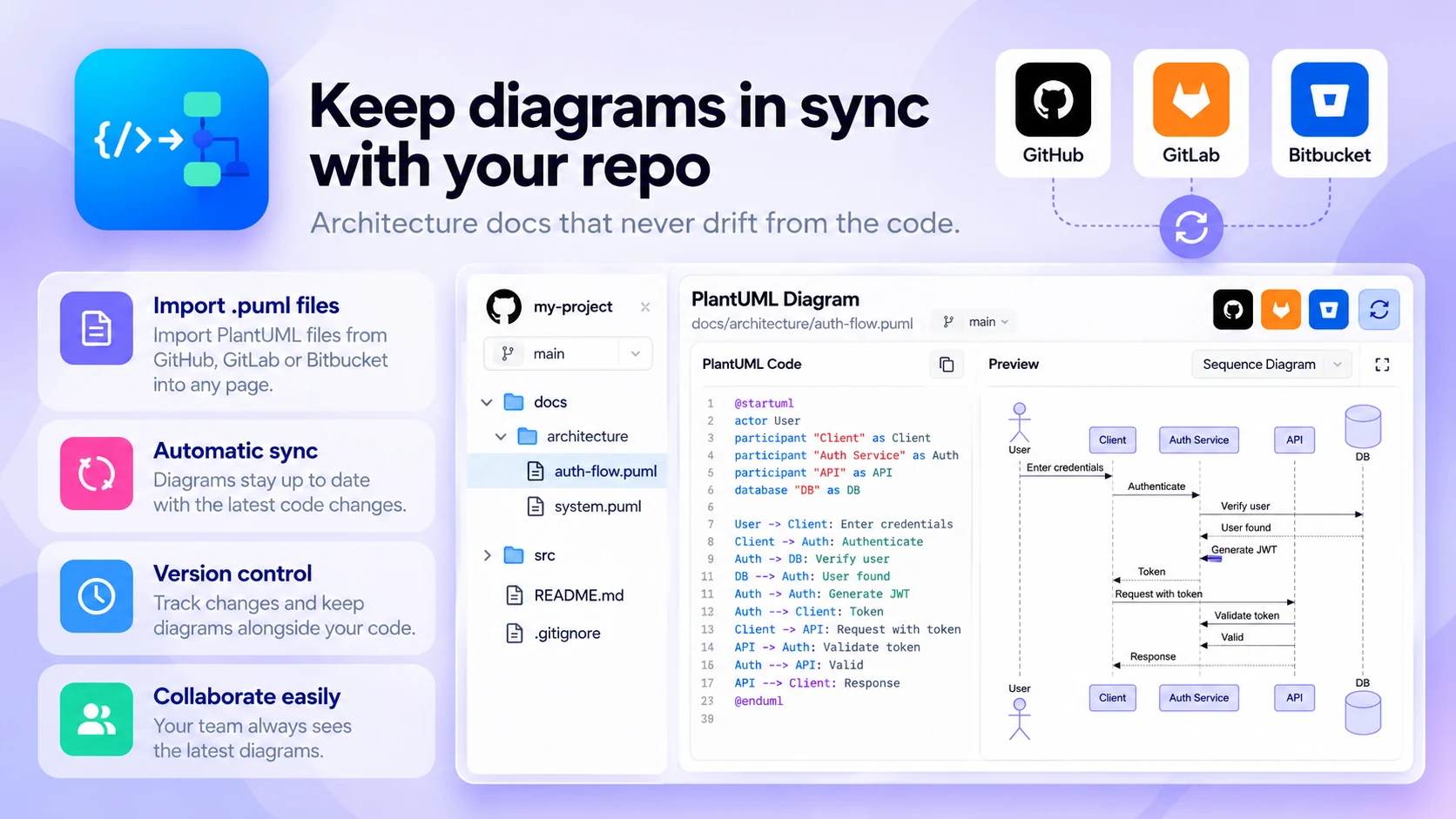This screenshot has width=1456, height=819.
Task: Open the GitHub provider card
Action: [1053, 113]
